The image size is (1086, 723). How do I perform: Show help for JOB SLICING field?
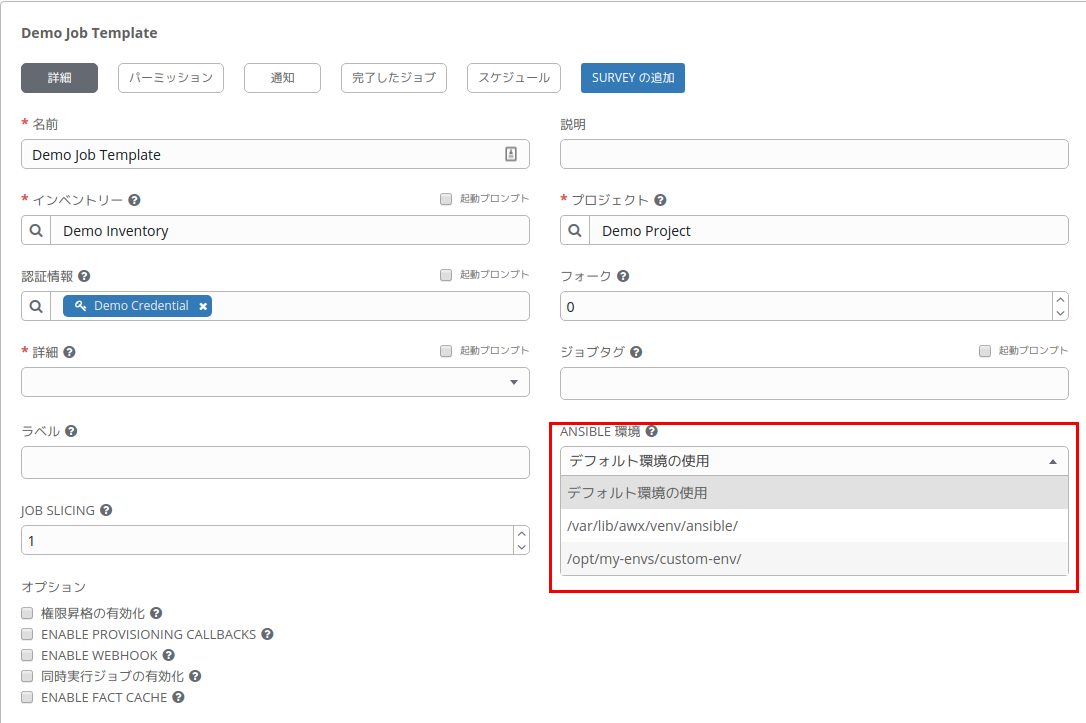pos(106,510)
